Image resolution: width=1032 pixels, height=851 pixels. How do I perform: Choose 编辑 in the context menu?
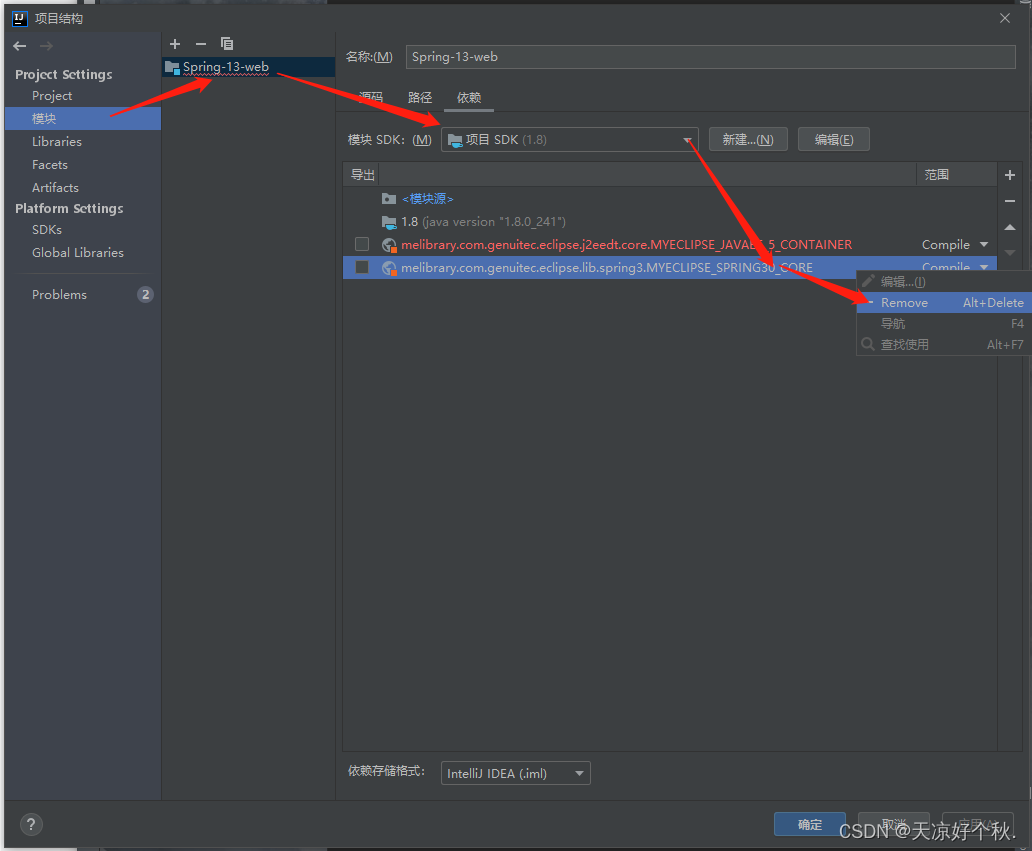point(944,282)
